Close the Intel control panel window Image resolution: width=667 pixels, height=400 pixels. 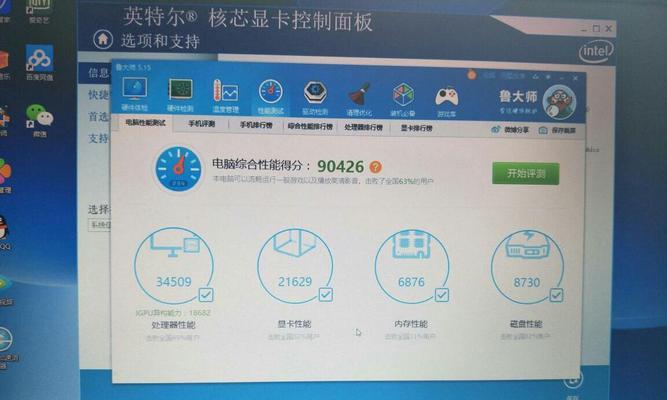[609, 29]
